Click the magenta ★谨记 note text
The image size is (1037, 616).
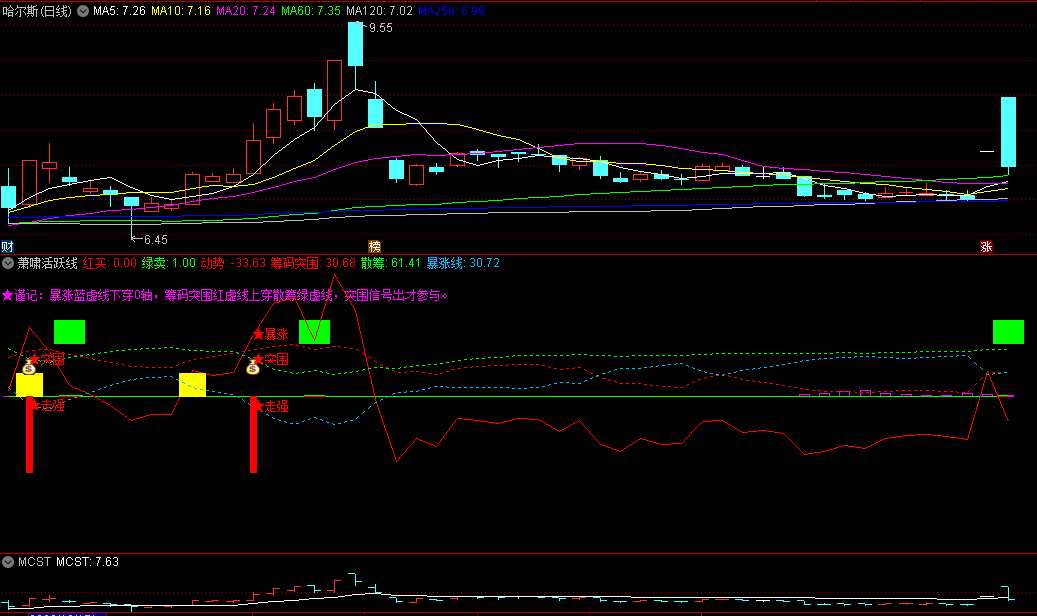(226, 295)
